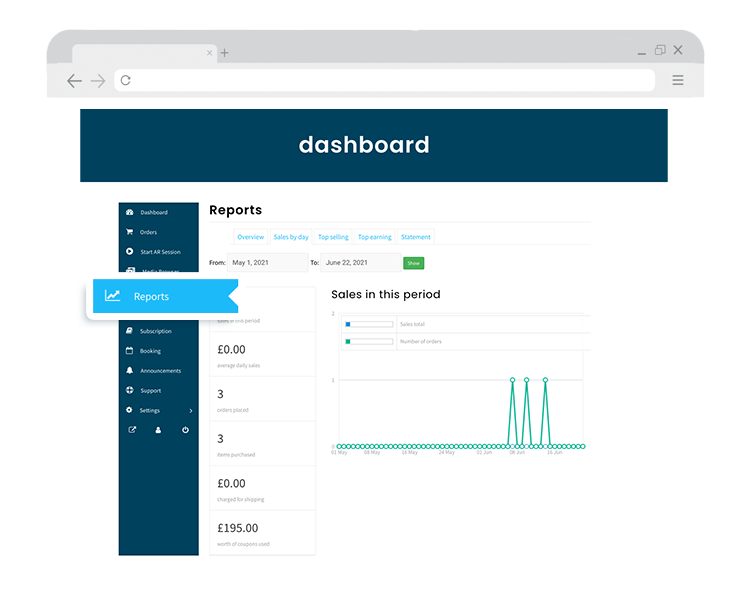Click the green Show button

(x=414, y=263)
